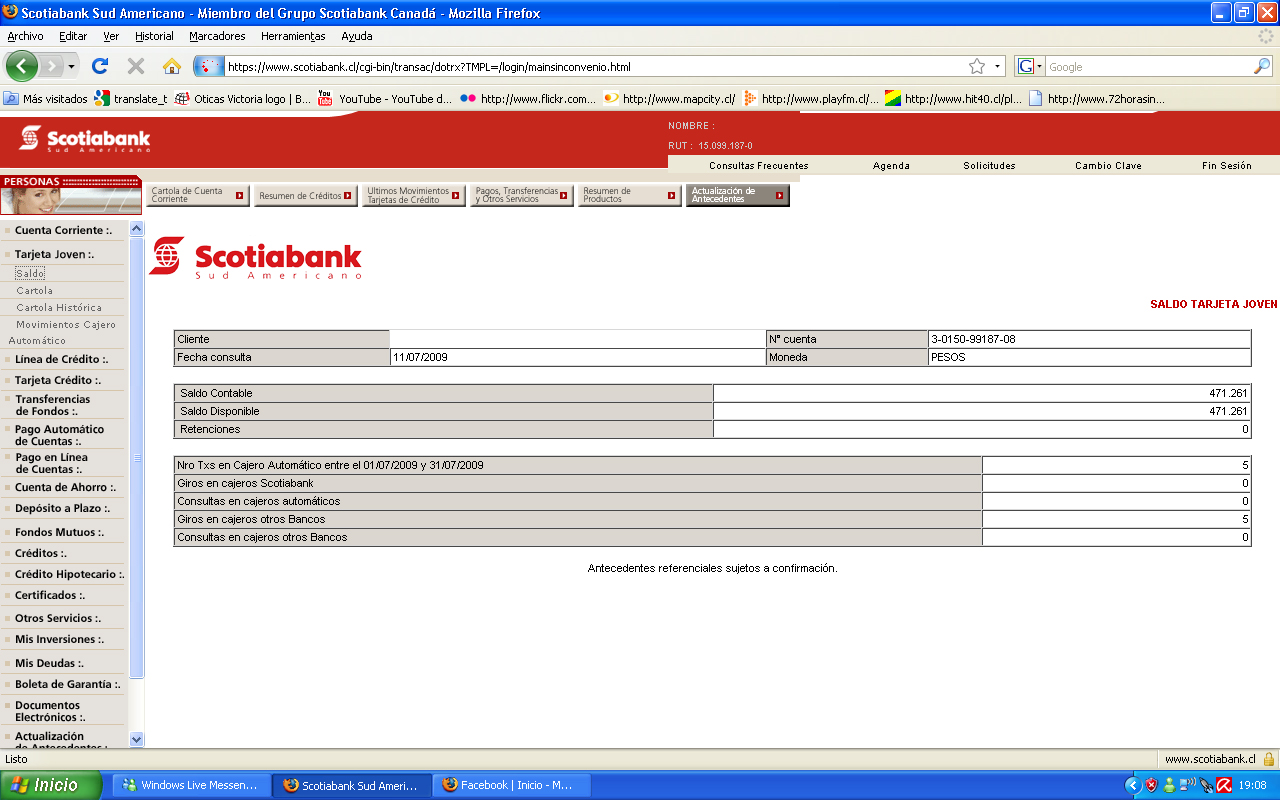Image resolution: width=1280 pixels, height=800 pixels.
Task: Open the Herramientas menu
Action: pos(293,36)
